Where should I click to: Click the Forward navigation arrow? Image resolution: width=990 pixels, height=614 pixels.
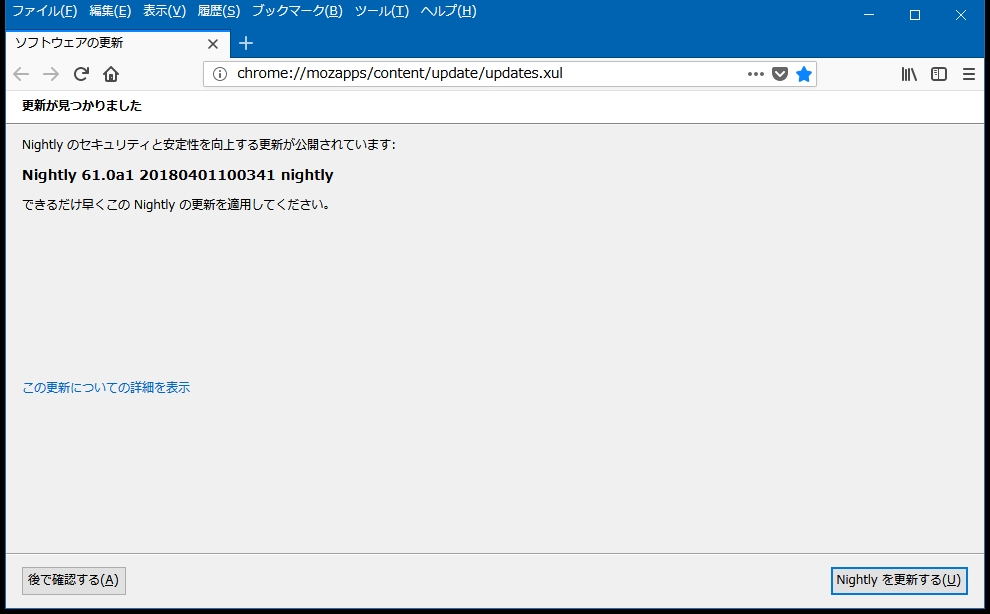point(51,74)
